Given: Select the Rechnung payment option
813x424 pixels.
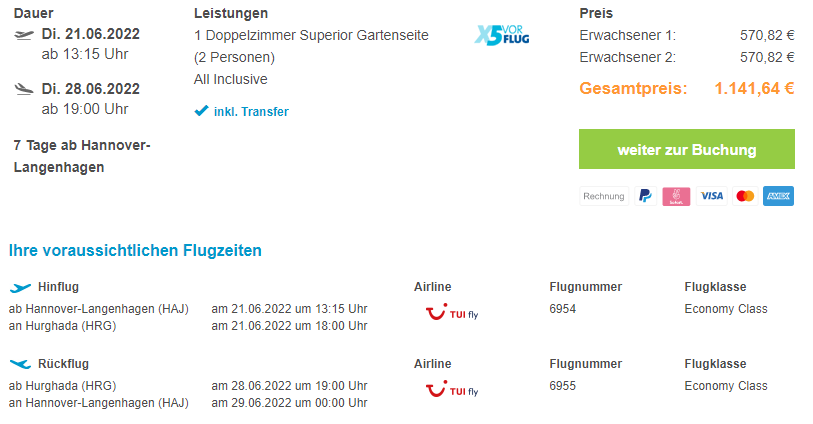Looking at the screenshot, I should [604, 196].
